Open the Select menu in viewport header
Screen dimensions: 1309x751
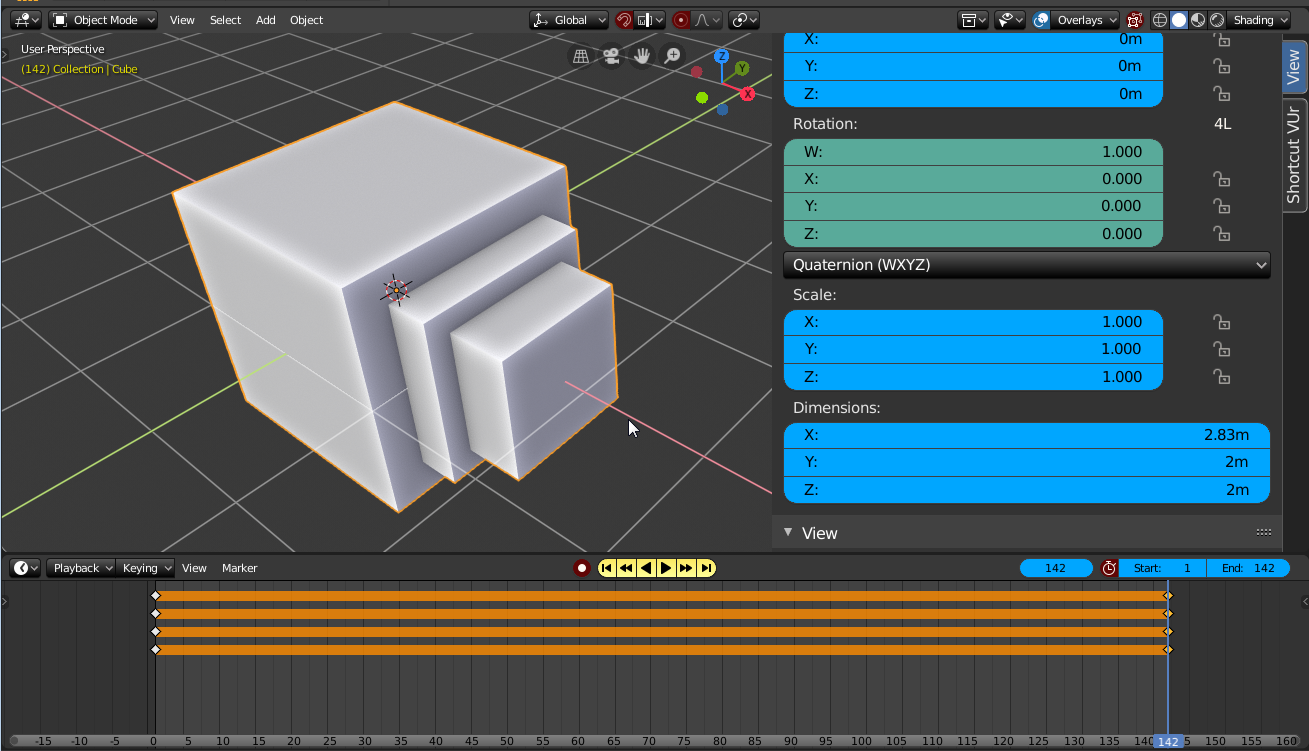[225, 20]
